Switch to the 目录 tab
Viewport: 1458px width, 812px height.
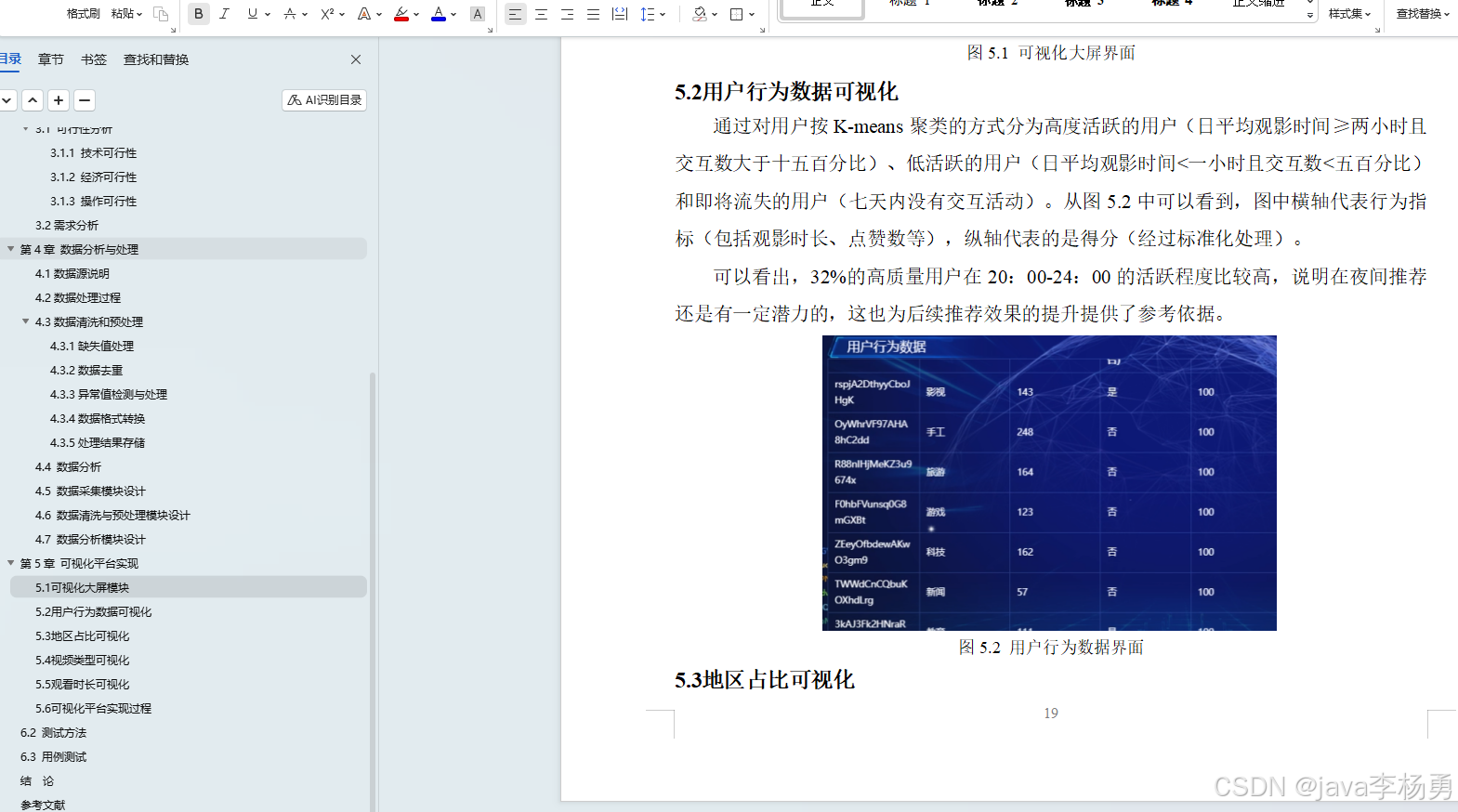tap(10, 59)
